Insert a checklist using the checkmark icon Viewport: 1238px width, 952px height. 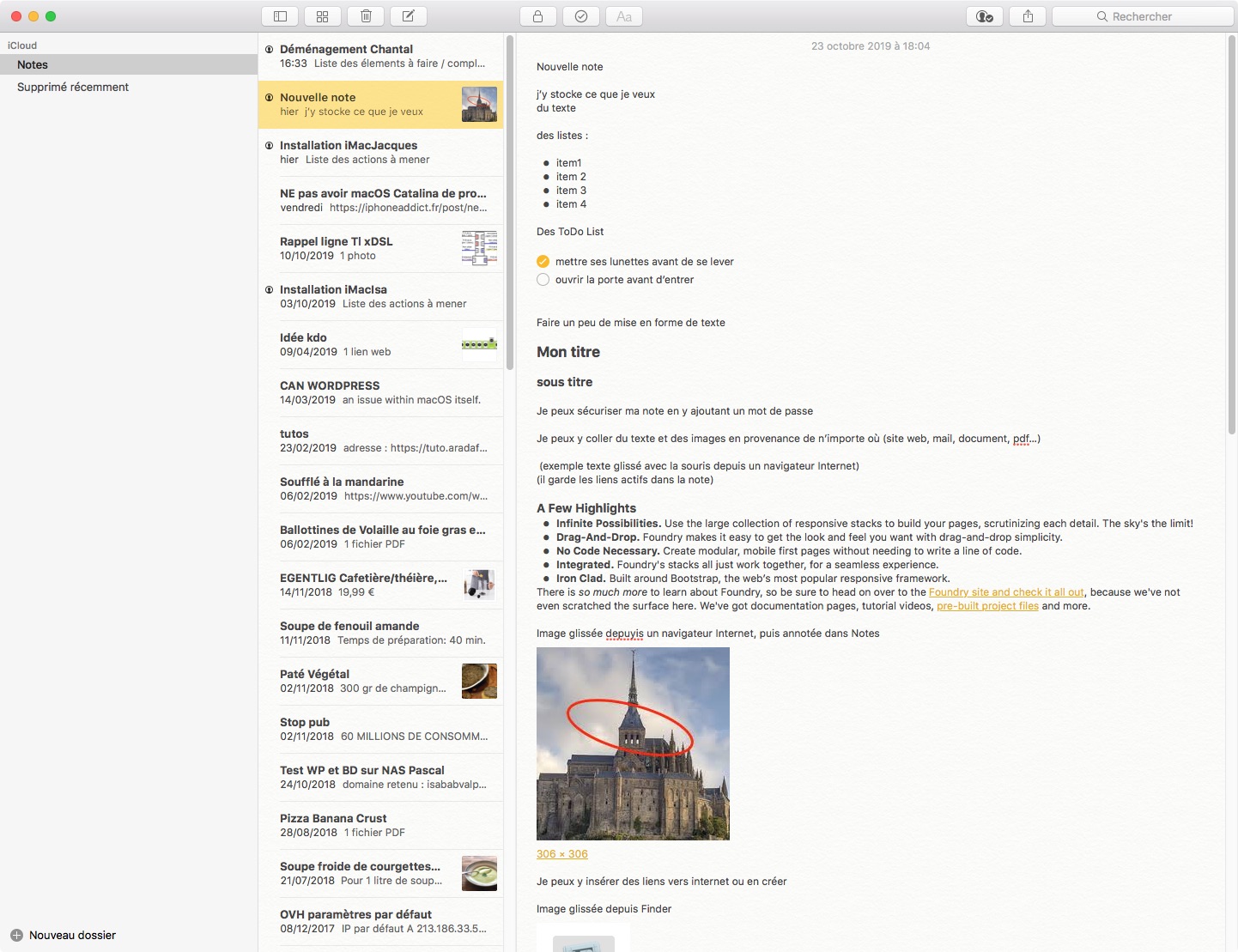click(581, 16)
